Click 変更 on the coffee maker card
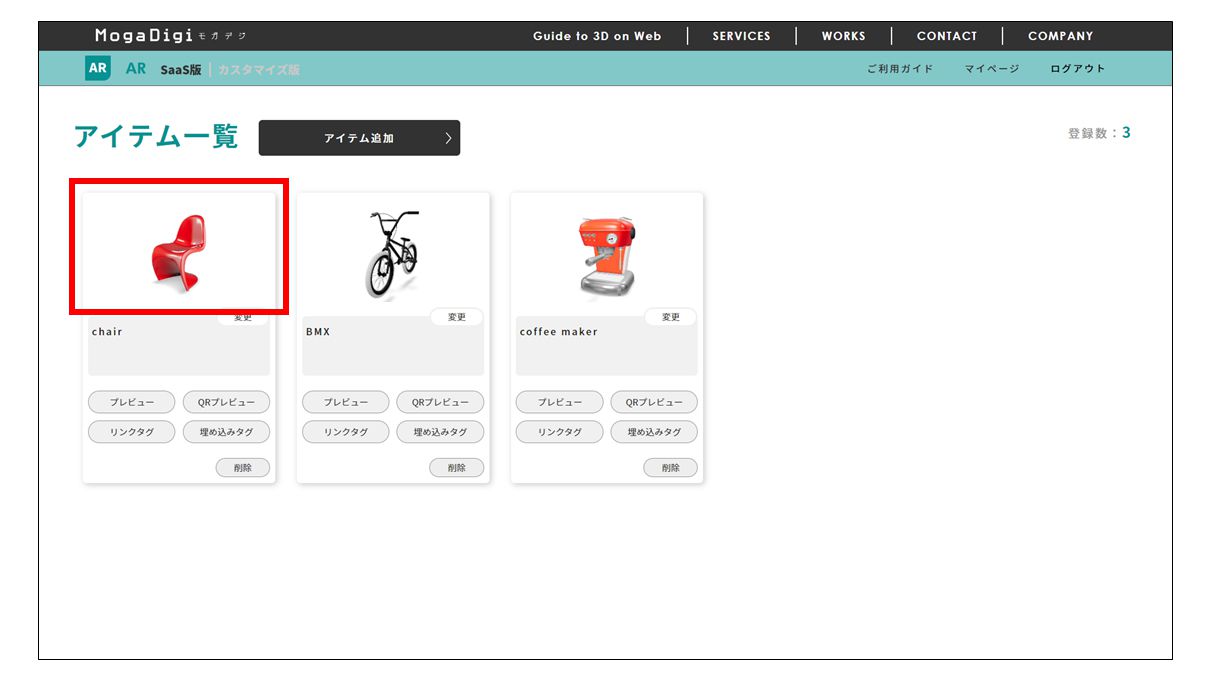 (671, 317)
